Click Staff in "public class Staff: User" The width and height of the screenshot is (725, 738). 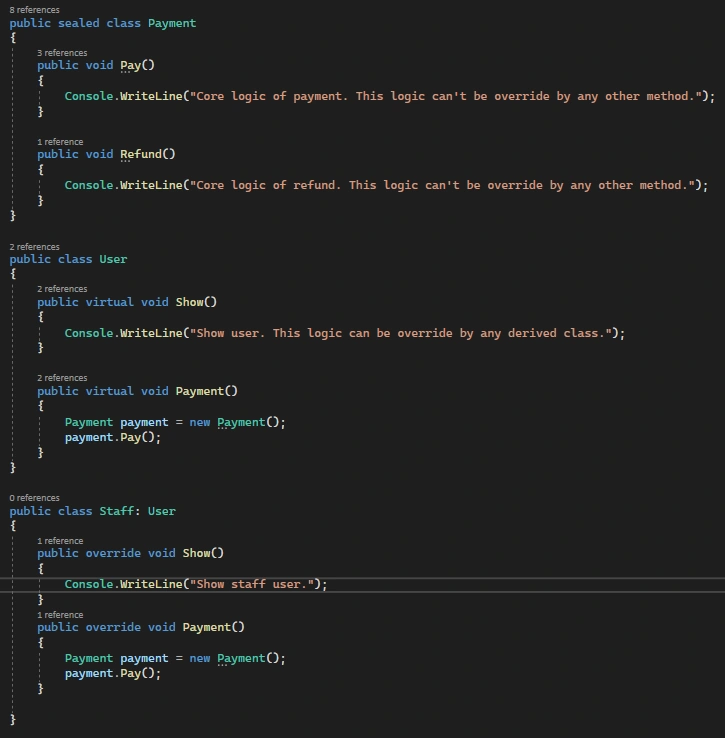(x=116, y=511)
